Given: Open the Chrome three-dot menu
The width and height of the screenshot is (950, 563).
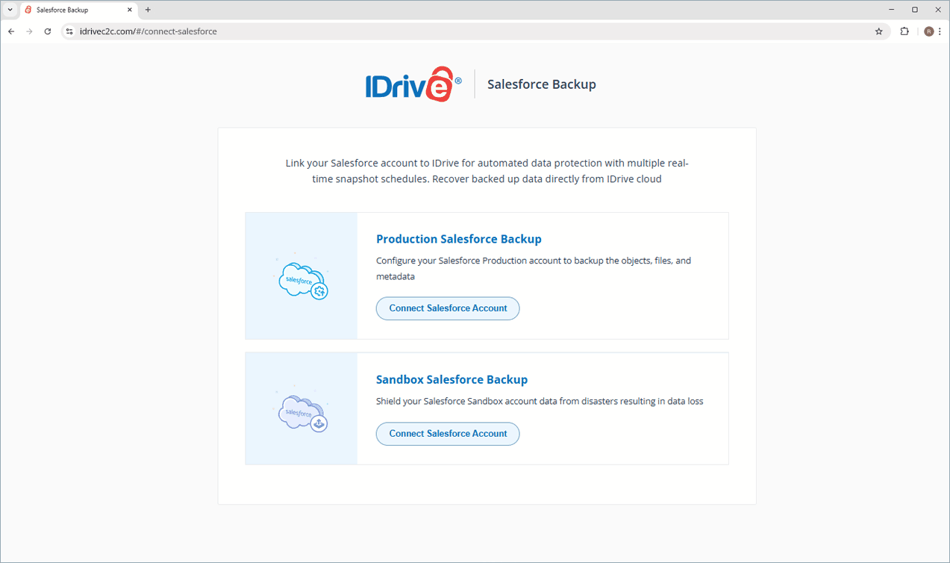Looking at the screenshot, I should (940, 31).
